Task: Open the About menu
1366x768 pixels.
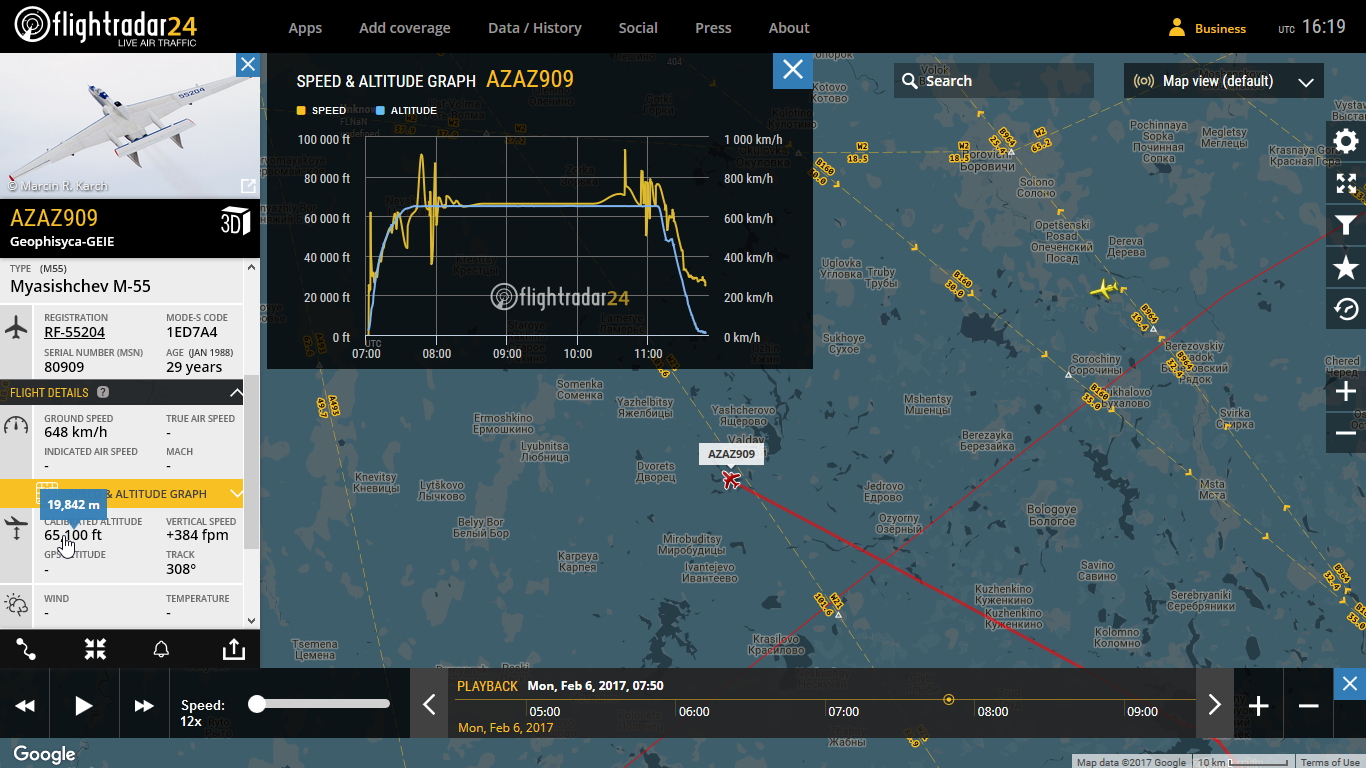Action: tap(789, 28)
